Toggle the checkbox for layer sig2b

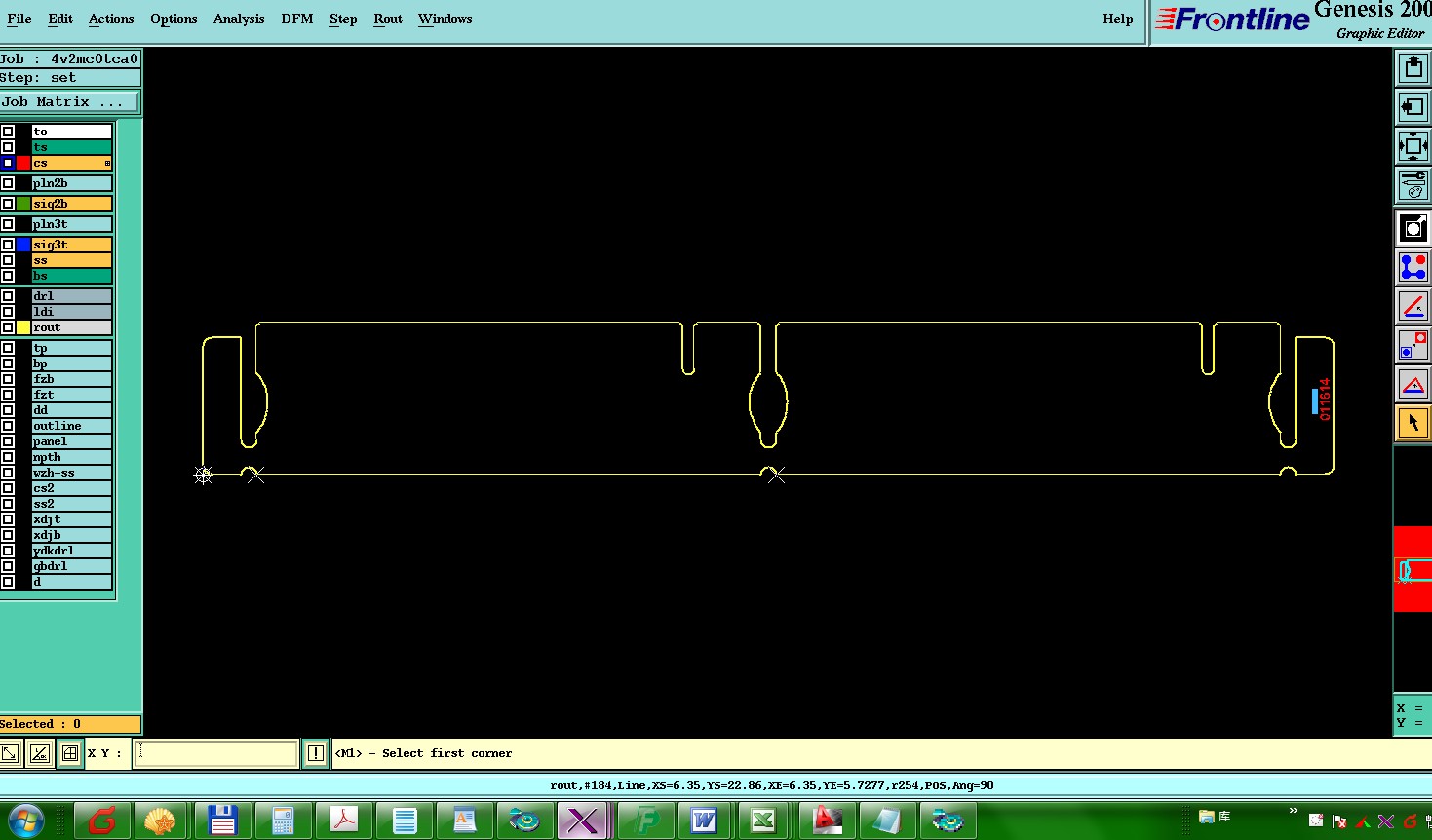click(8, 204)
